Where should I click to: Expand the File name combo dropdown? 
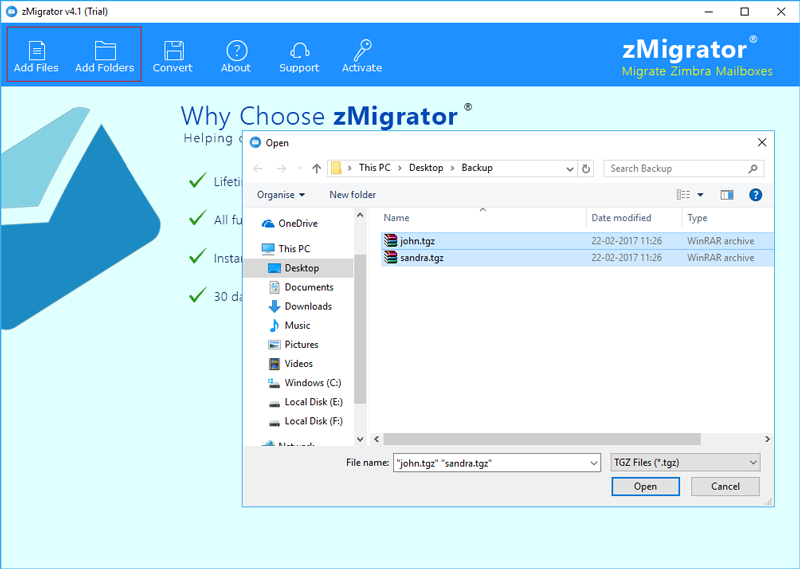pos(593,463)
